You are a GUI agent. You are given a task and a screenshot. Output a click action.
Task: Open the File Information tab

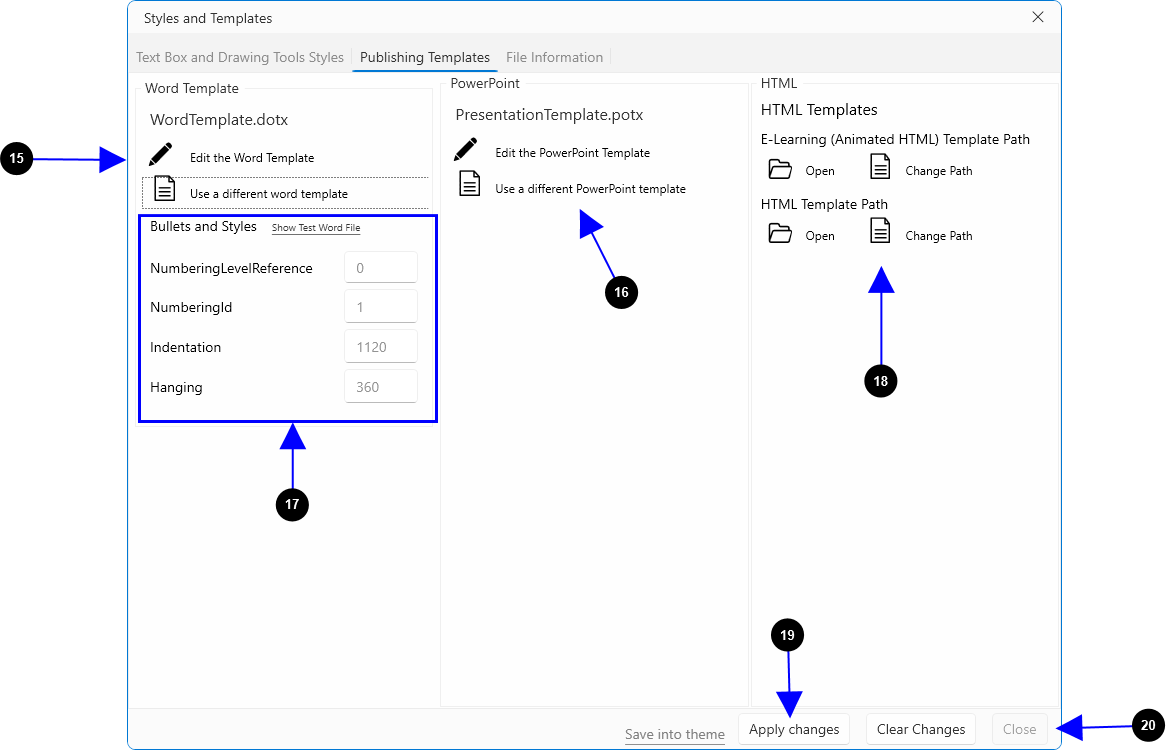pyautogui.click(x=554, y=58)
